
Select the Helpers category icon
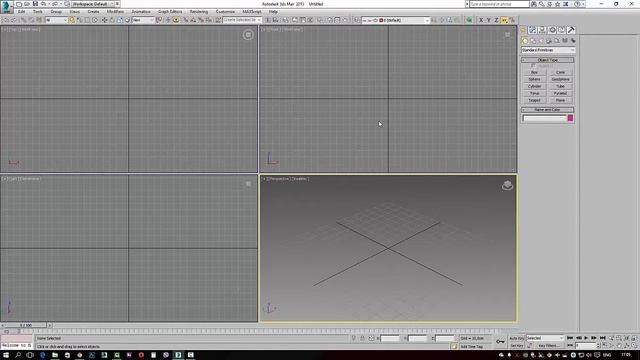pos(557,41)
